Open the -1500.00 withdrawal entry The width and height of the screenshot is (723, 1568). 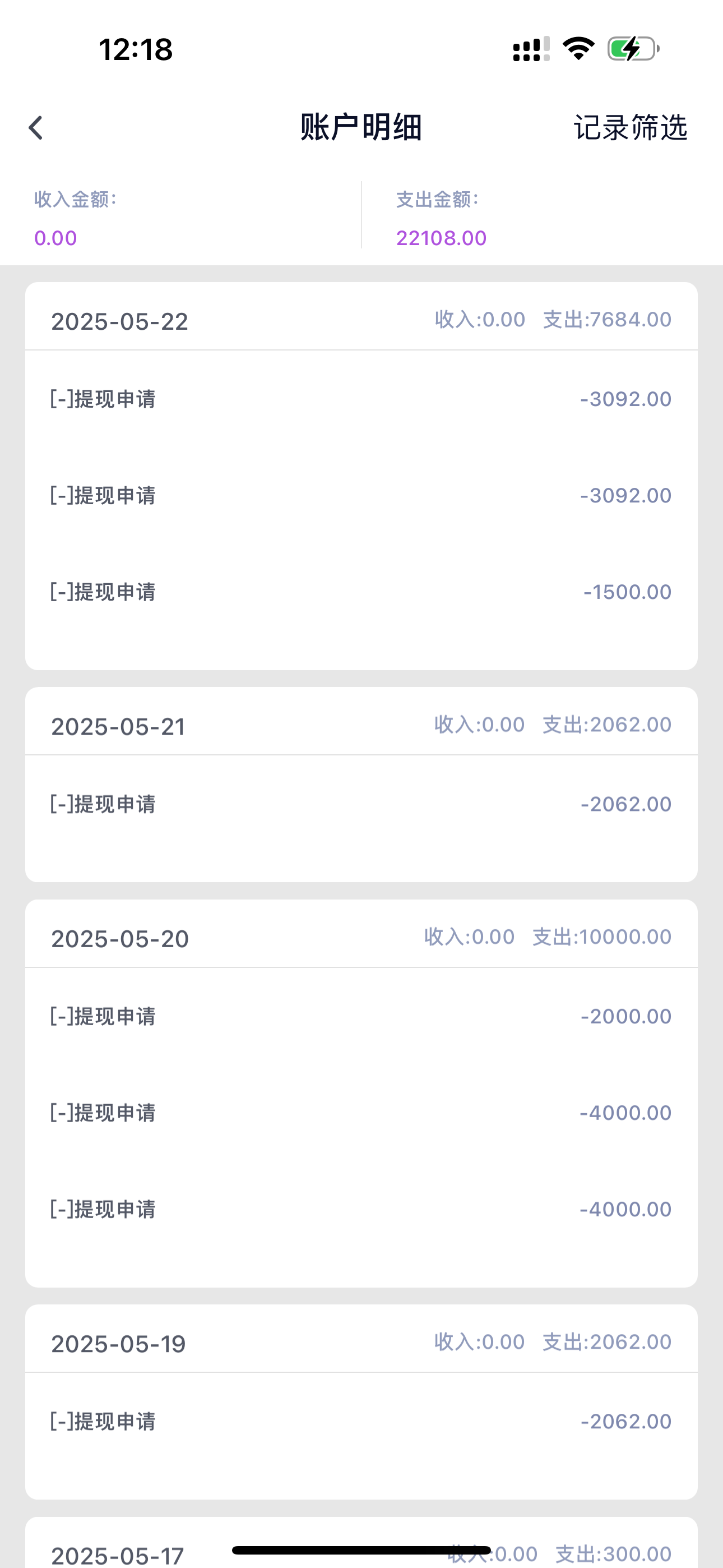[361, 592]
